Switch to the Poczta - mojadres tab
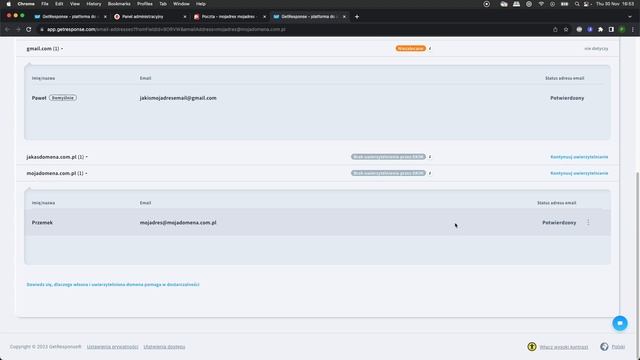 click(x=228, y=17)
